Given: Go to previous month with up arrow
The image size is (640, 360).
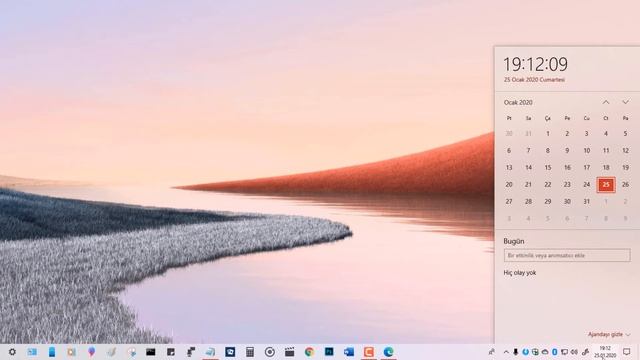Looking at the screenshot, I should pos(606,102).
